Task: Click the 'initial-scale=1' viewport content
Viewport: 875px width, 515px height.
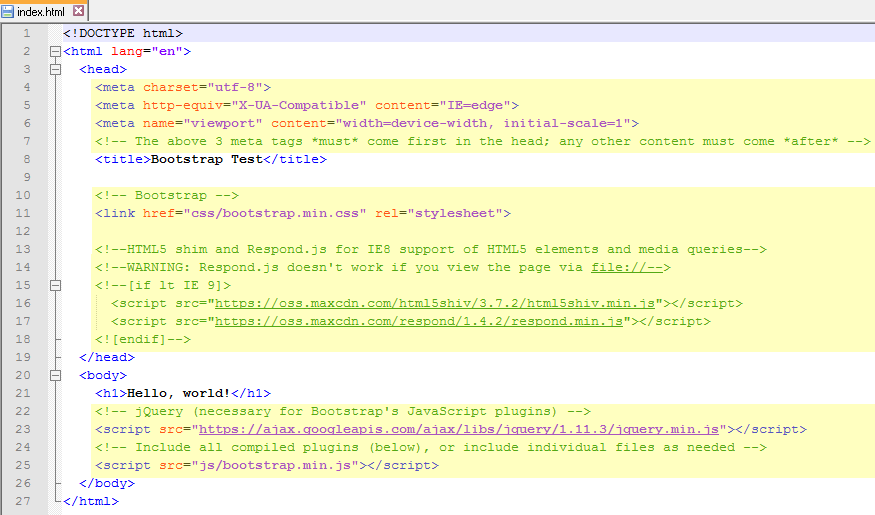Action: click(x=563, y=123)
